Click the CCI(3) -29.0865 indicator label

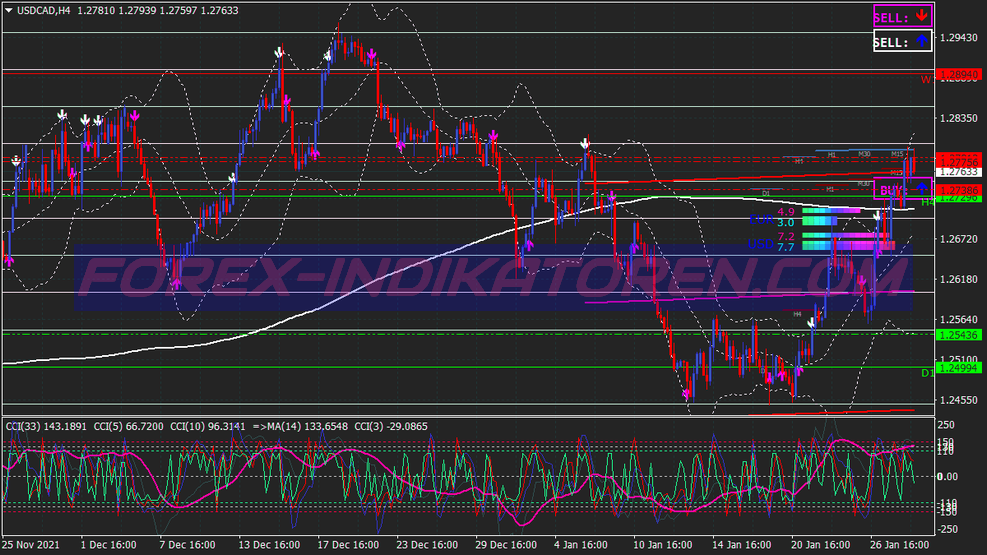[x=391, y=427]
